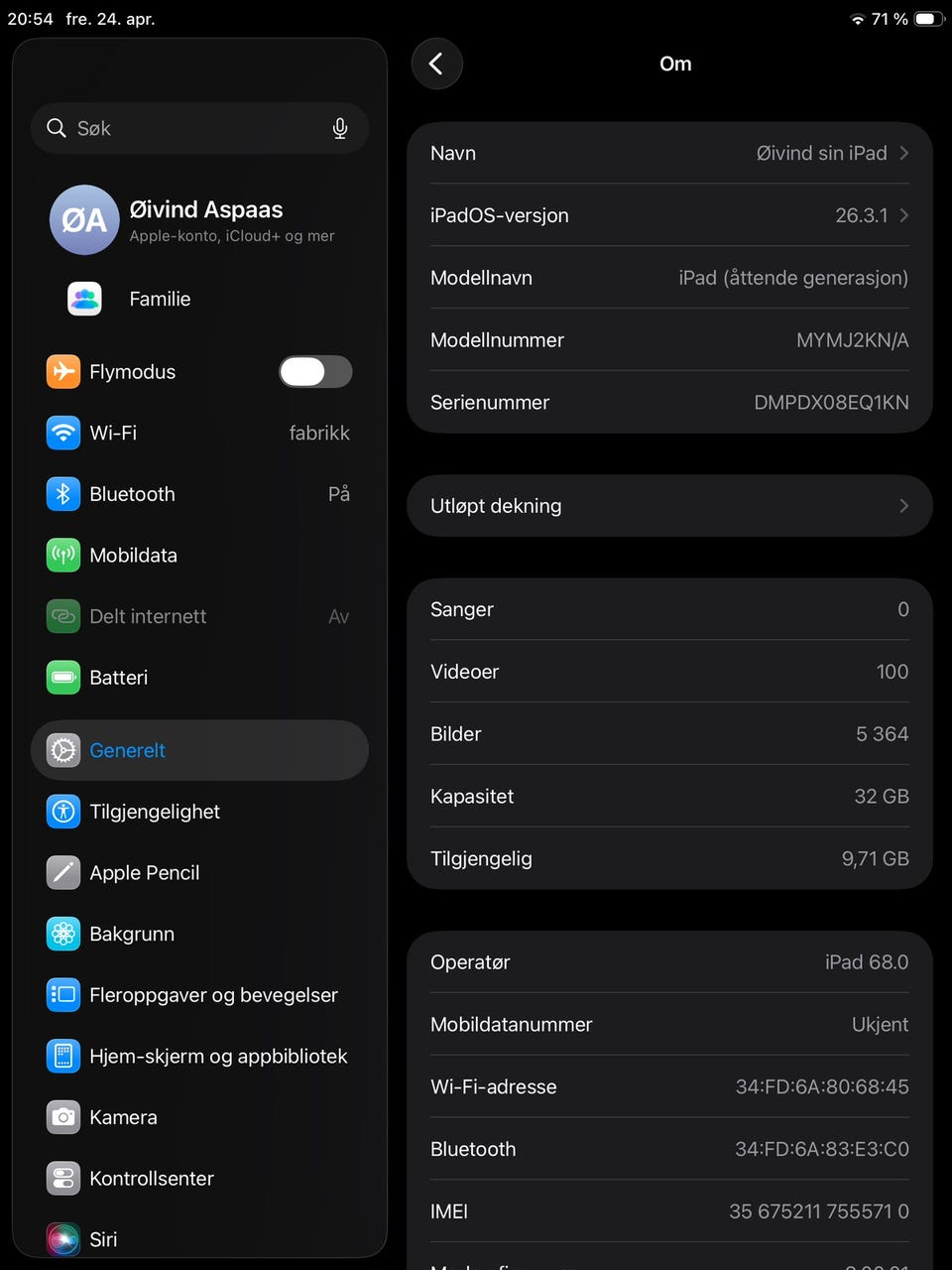Open Bluetooth settings in the sidebar
Viewport: 952px width, 1270px height.
[x=199, y=494]
